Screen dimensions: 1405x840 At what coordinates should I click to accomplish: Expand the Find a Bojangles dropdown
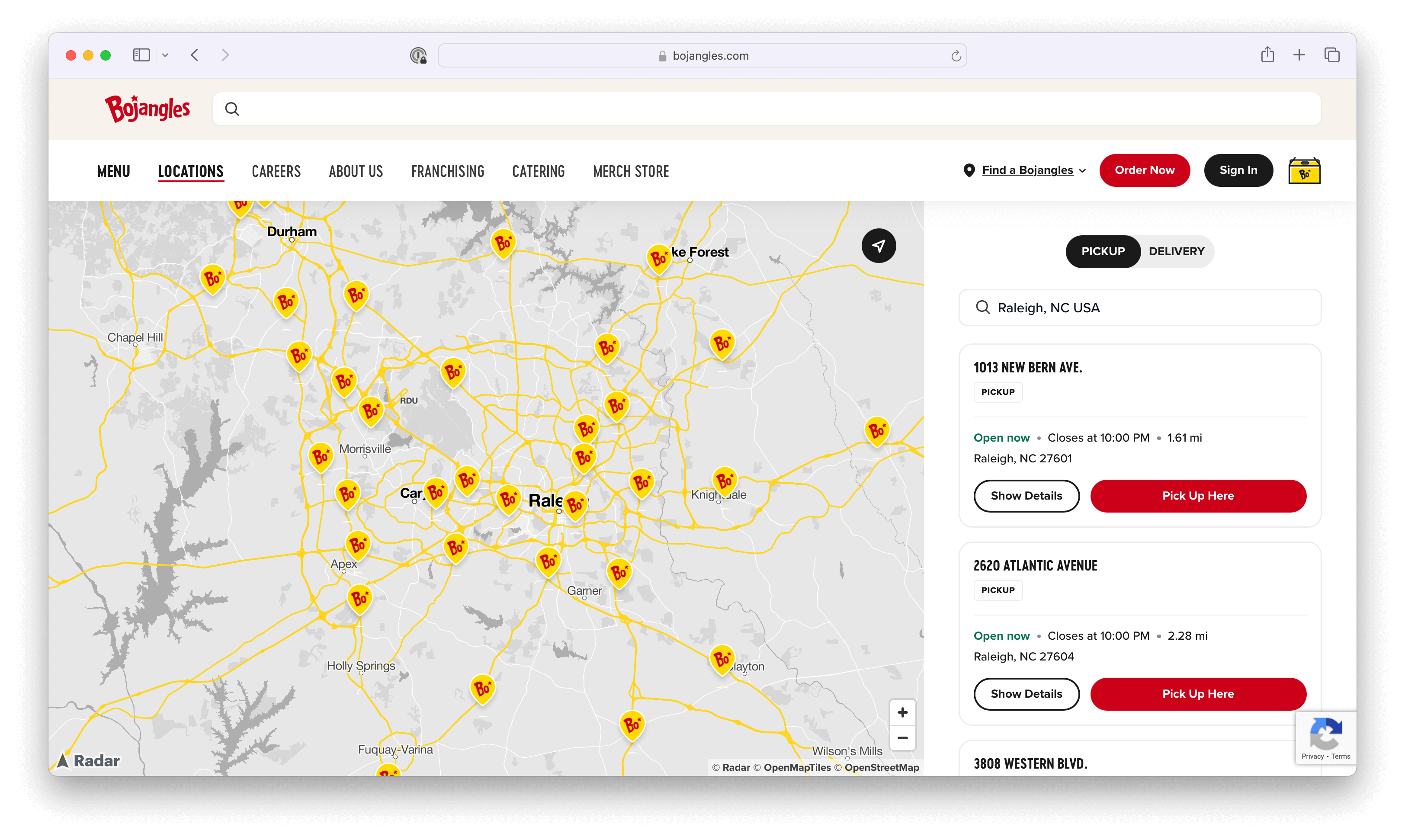click(1034, 170)
